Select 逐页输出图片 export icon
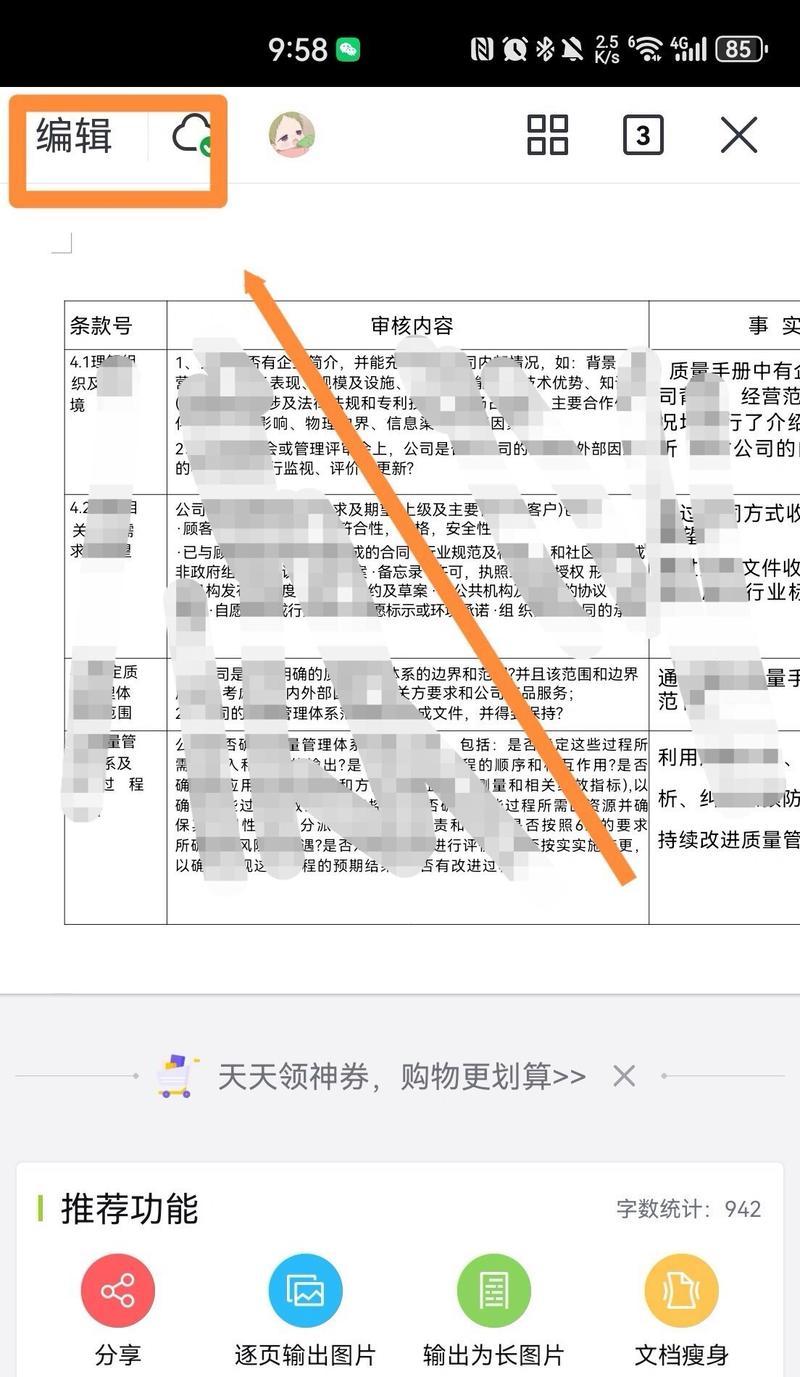 tap(305, 1291)
